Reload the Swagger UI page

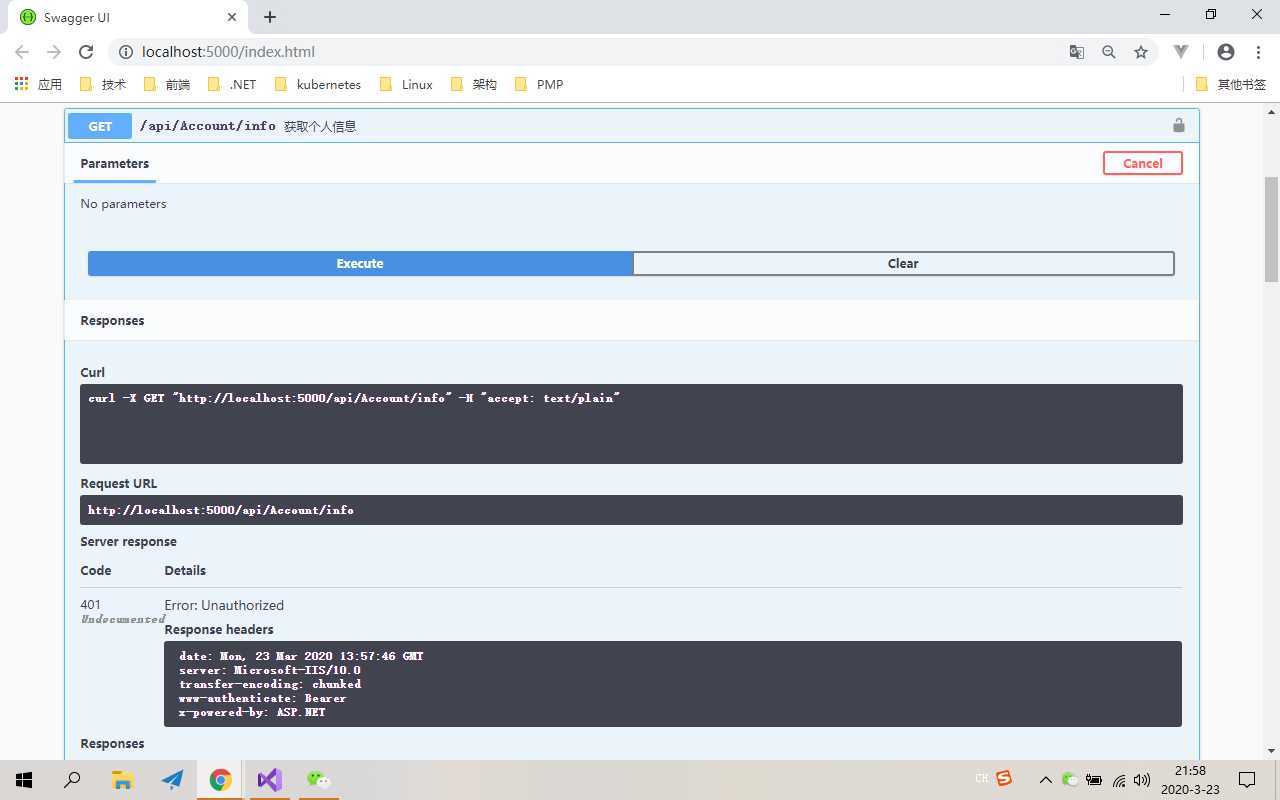point(86,52)
